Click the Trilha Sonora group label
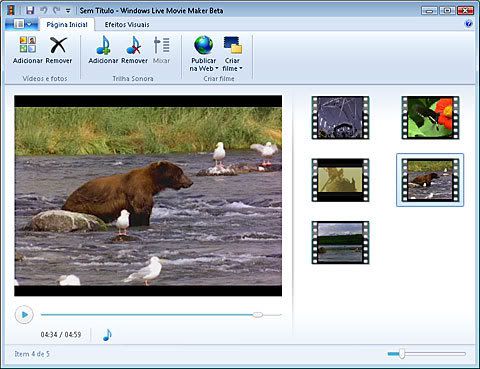Image resolution: width=480 pixels, height=369 pixels. pos(133,79)
